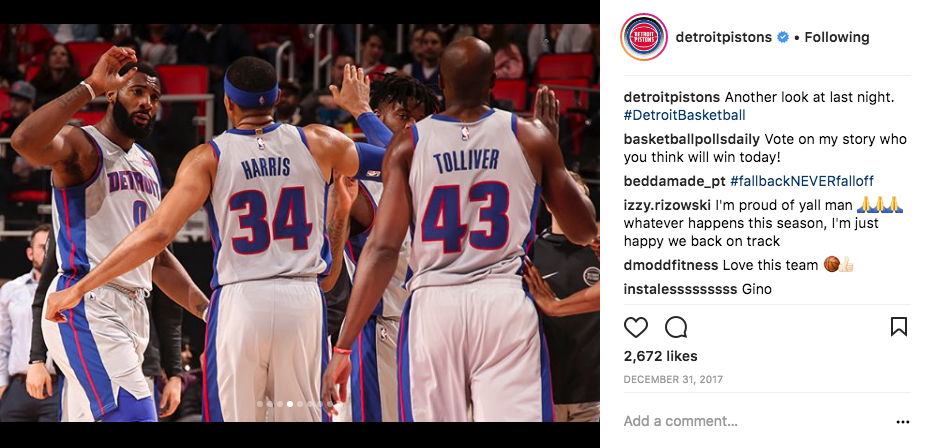
Task: Visit the dmoddfitness profile
Action: (x=671, y=265)
